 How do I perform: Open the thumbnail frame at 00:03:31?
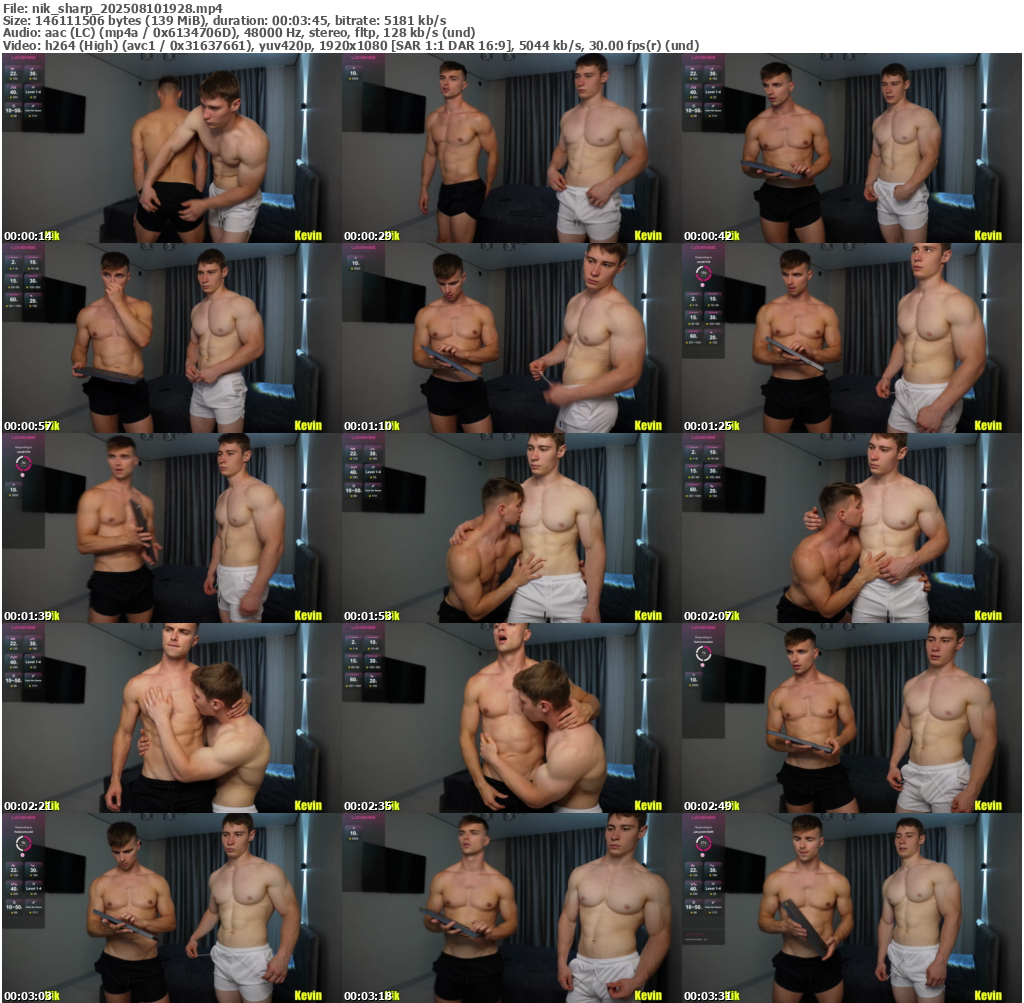[x=851, y=908]
